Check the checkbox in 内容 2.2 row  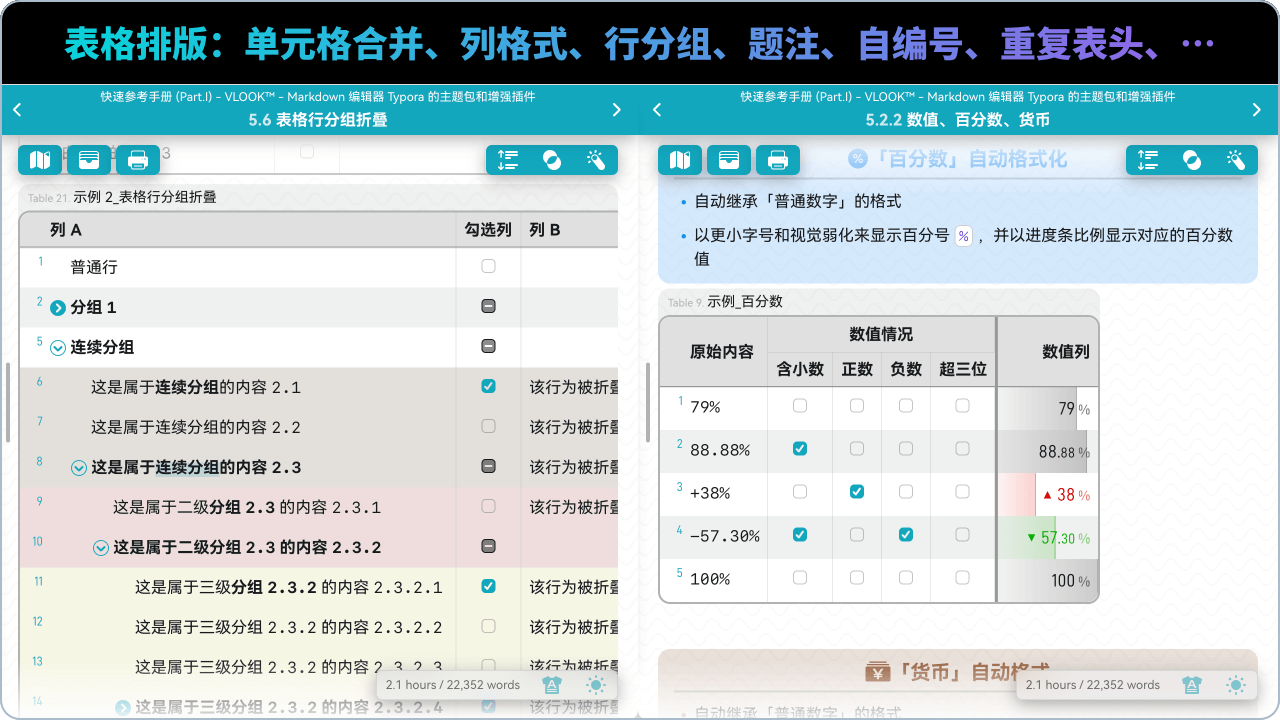click(x=488, y=426)
